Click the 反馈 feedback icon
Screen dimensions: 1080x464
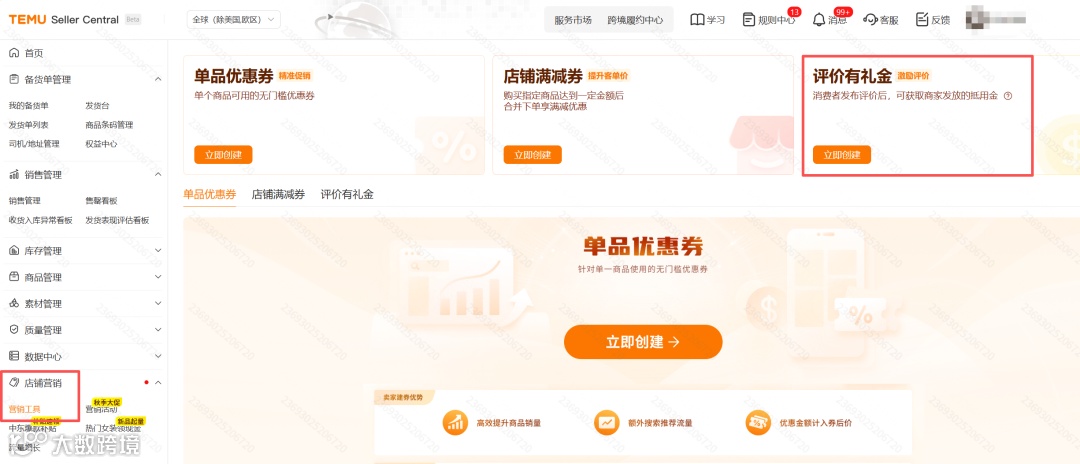point(922,20)
